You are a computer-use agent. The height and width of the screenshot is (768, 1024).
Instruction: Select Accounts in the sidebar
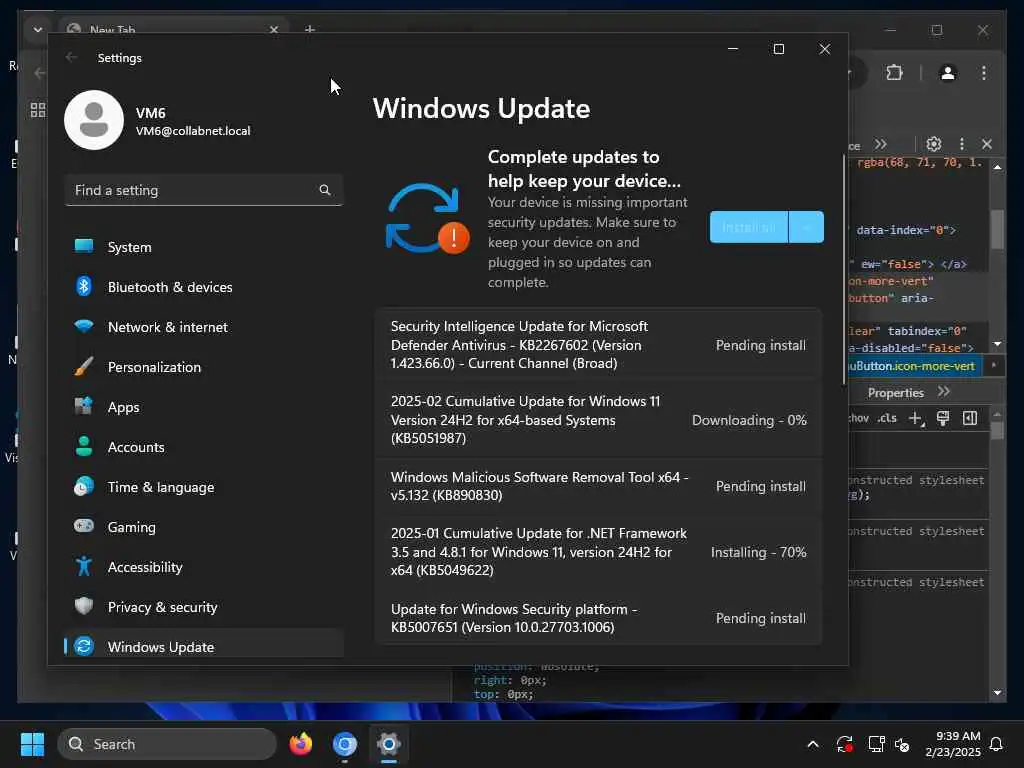(x=204, y=447)
